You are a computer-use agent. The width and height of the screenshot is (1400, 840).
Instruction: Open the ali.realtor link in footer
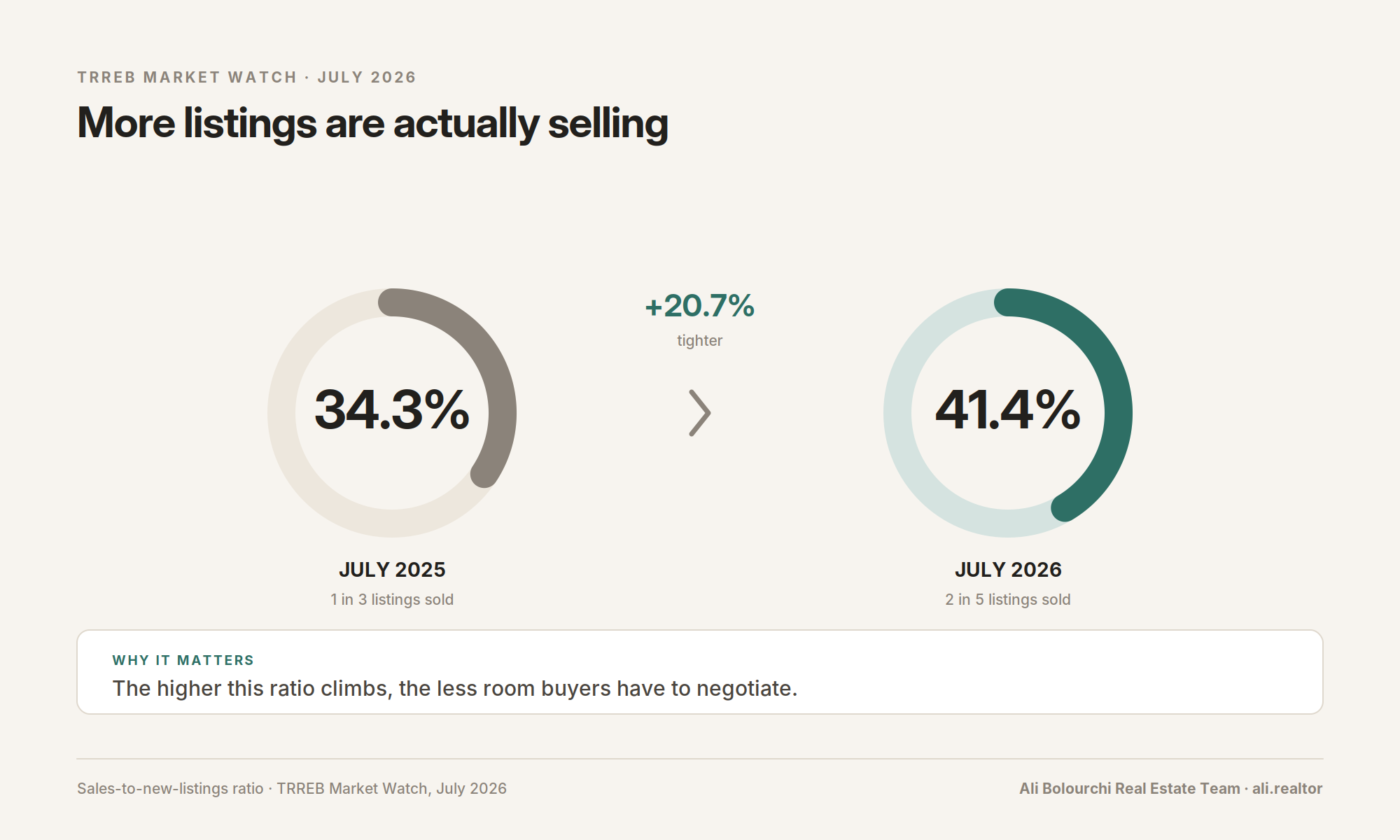[x=1287, y=789]
